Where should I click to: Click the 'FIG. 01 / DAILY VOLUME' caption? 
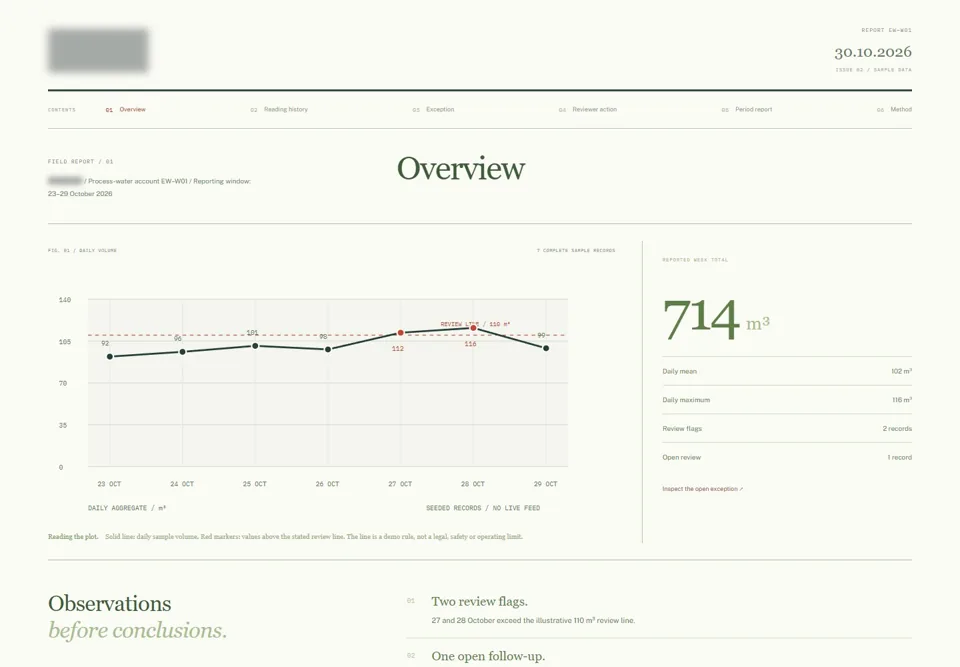[82, 251]
